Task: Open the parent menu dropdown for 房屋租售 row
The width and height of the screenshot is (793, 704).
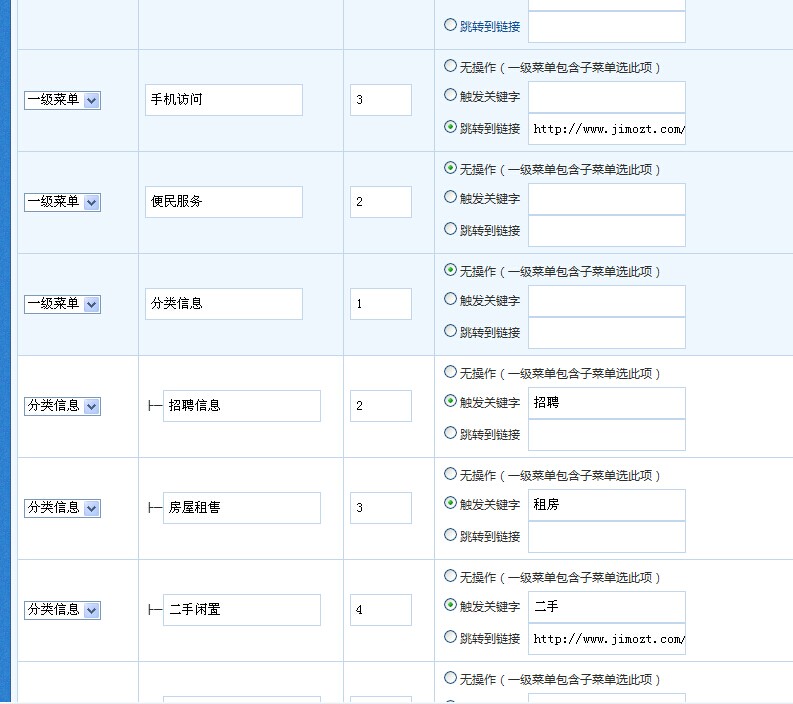Action: 62,508
